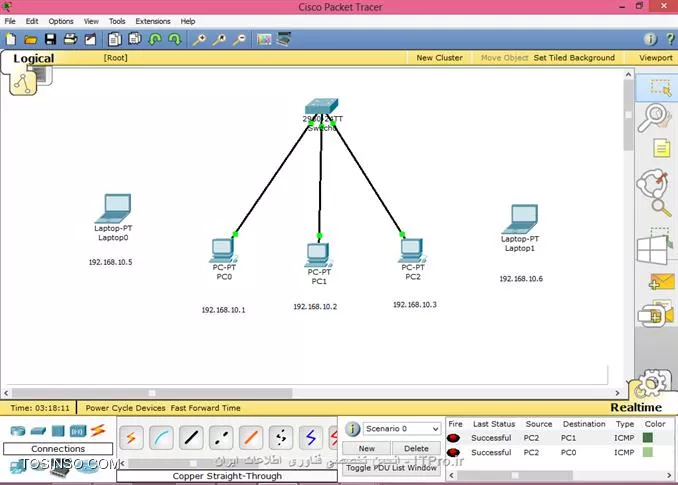Click the New scenario button

click(x=367, y=449)
